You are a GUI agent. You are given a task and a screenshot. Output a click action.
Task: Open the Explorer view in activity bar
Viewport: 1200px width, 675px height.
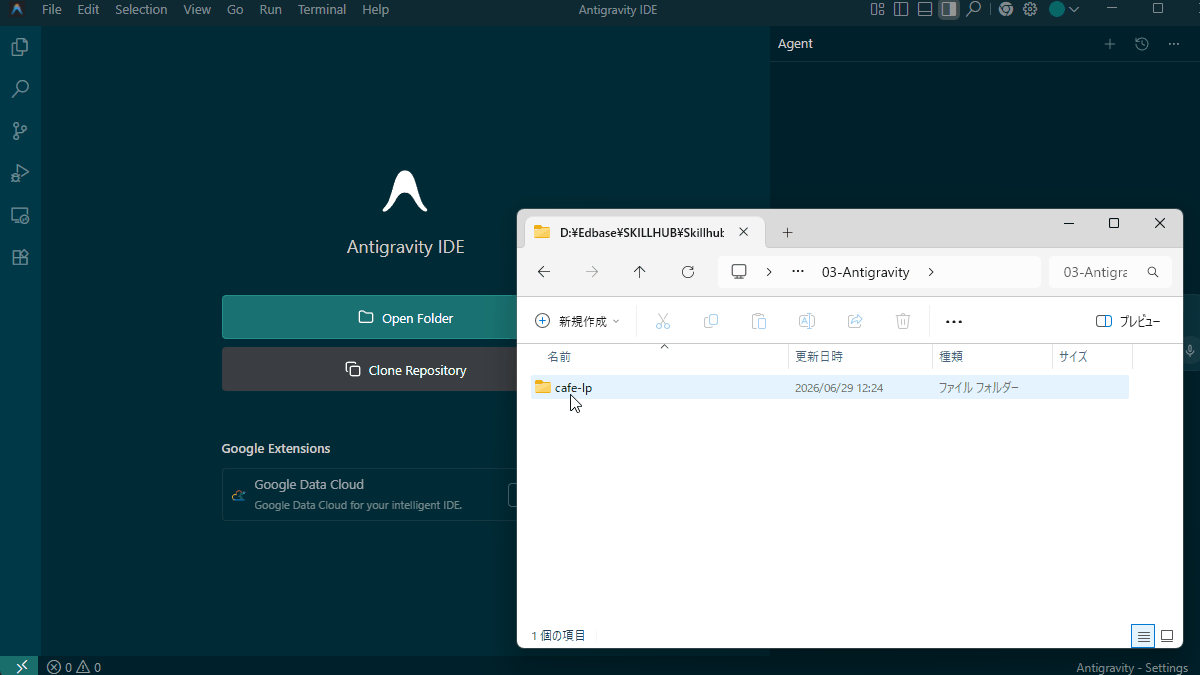point(19,47)
